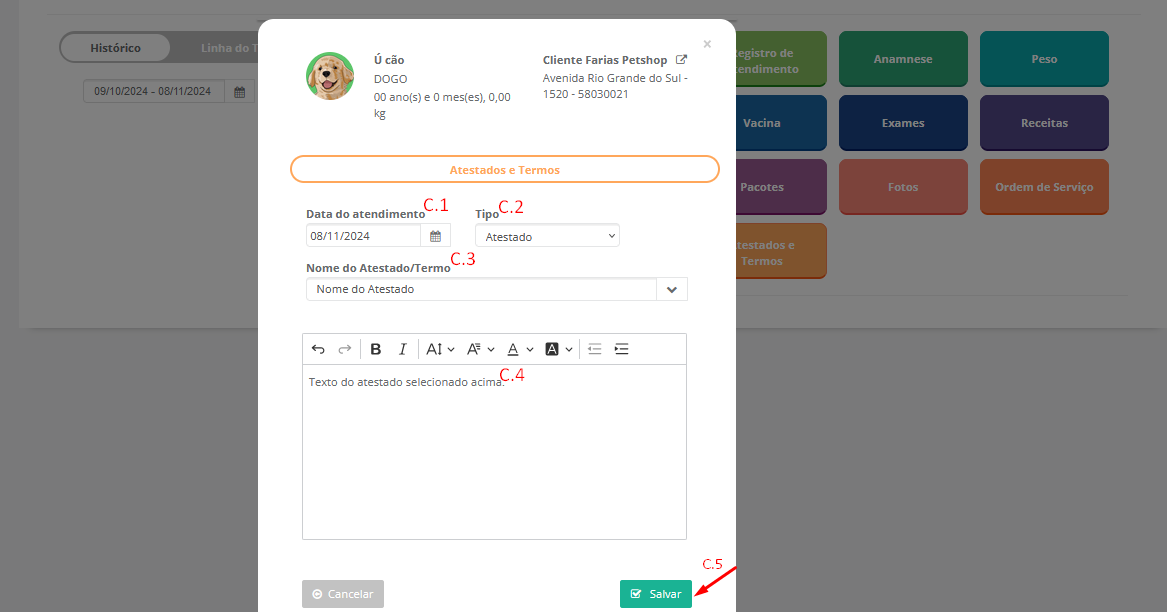Toggle italic formatting in the editor
The width and height of the screenshot is (1167, 612).
point(402,349)
